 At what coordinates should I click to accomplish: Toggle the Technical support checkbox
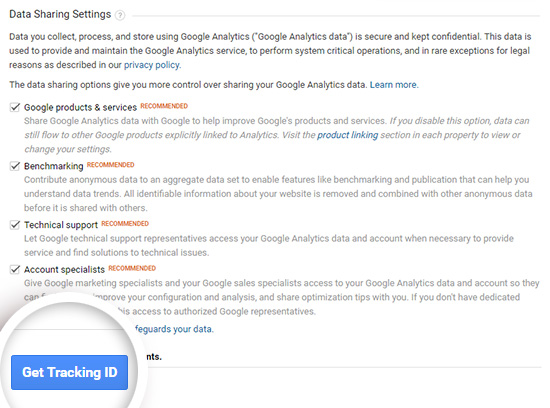click(15, 225)
